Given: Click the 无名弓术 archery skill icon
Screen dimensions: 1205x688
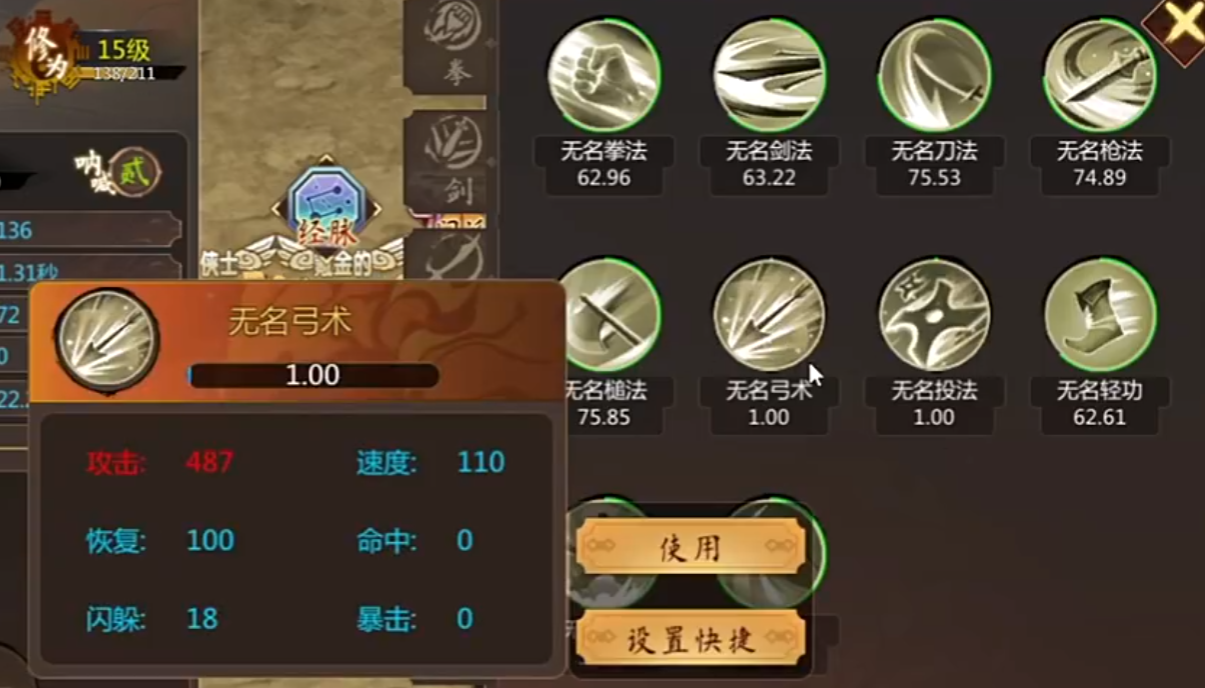Looking at the screenshot, I should pos(769,315).
